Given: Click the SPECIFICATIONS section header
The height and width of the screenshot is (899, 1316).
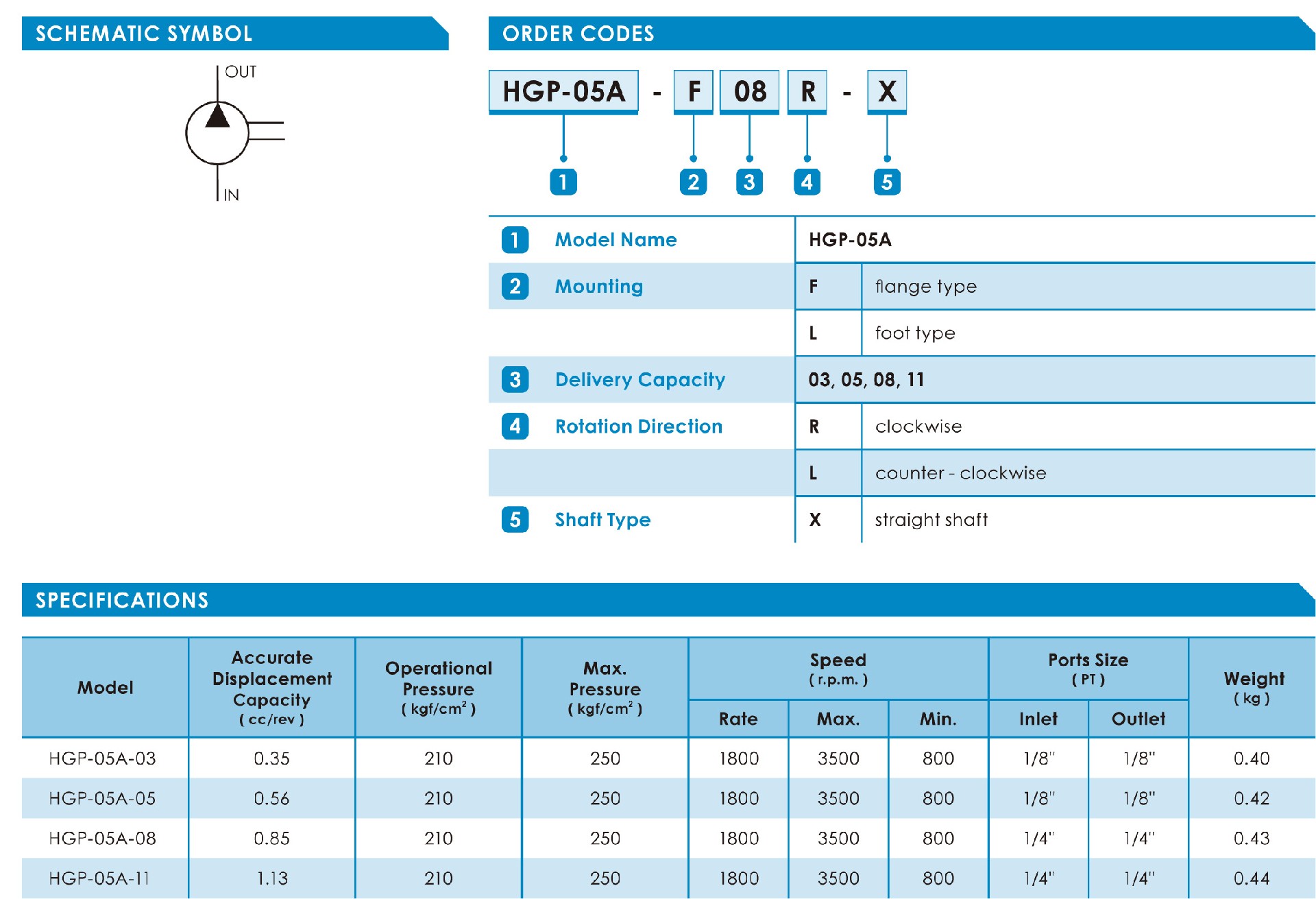Looking at the screenshot, I should (x=668, y=600).
